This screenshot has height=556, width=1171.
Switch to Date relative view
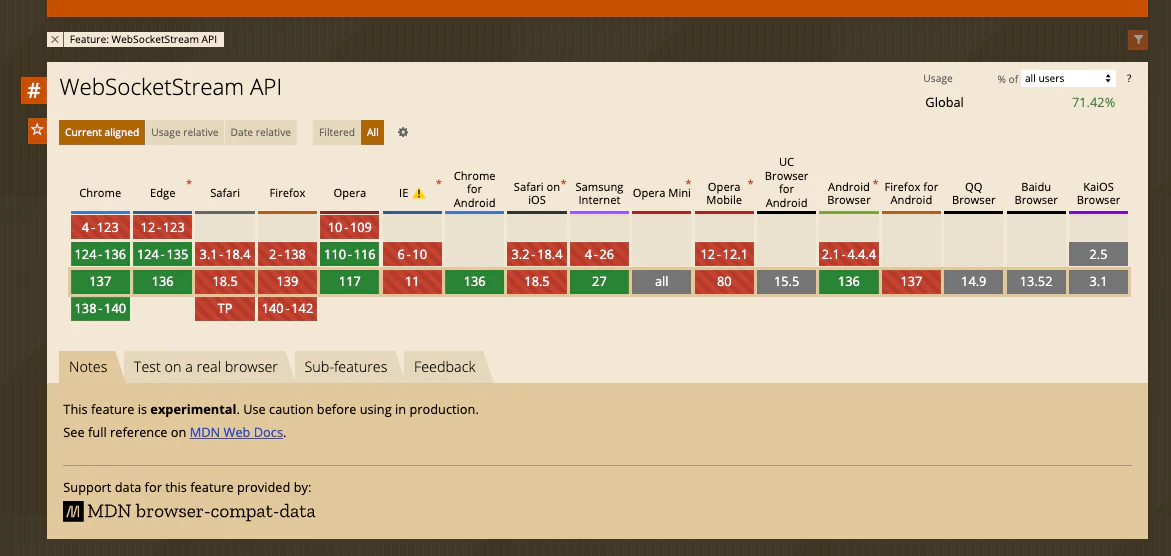pyautogui.click(x=261, y=132)
